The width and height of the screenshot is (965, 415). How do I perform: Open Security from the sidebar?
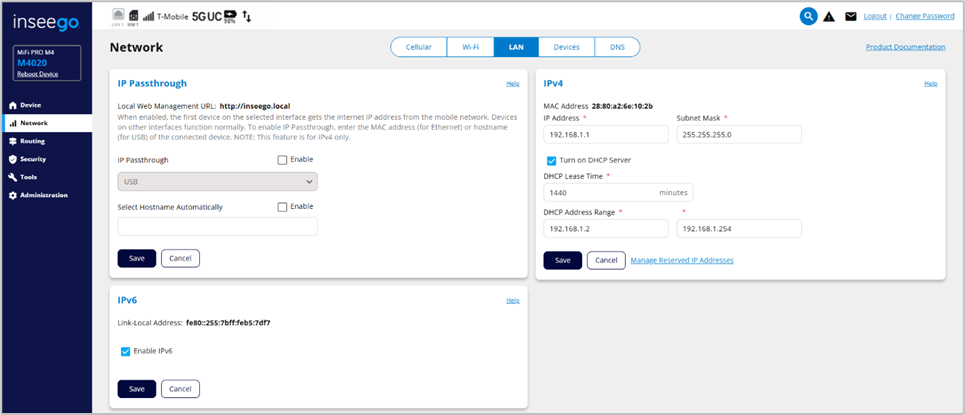[32, 159]
